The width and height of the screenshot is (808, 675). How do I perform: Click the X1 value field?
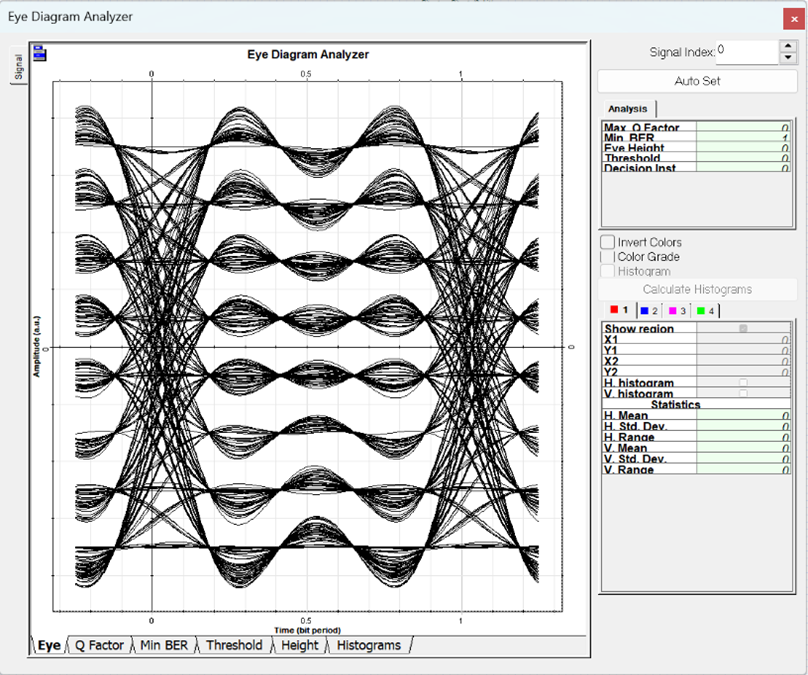click(x=743, y=339)
